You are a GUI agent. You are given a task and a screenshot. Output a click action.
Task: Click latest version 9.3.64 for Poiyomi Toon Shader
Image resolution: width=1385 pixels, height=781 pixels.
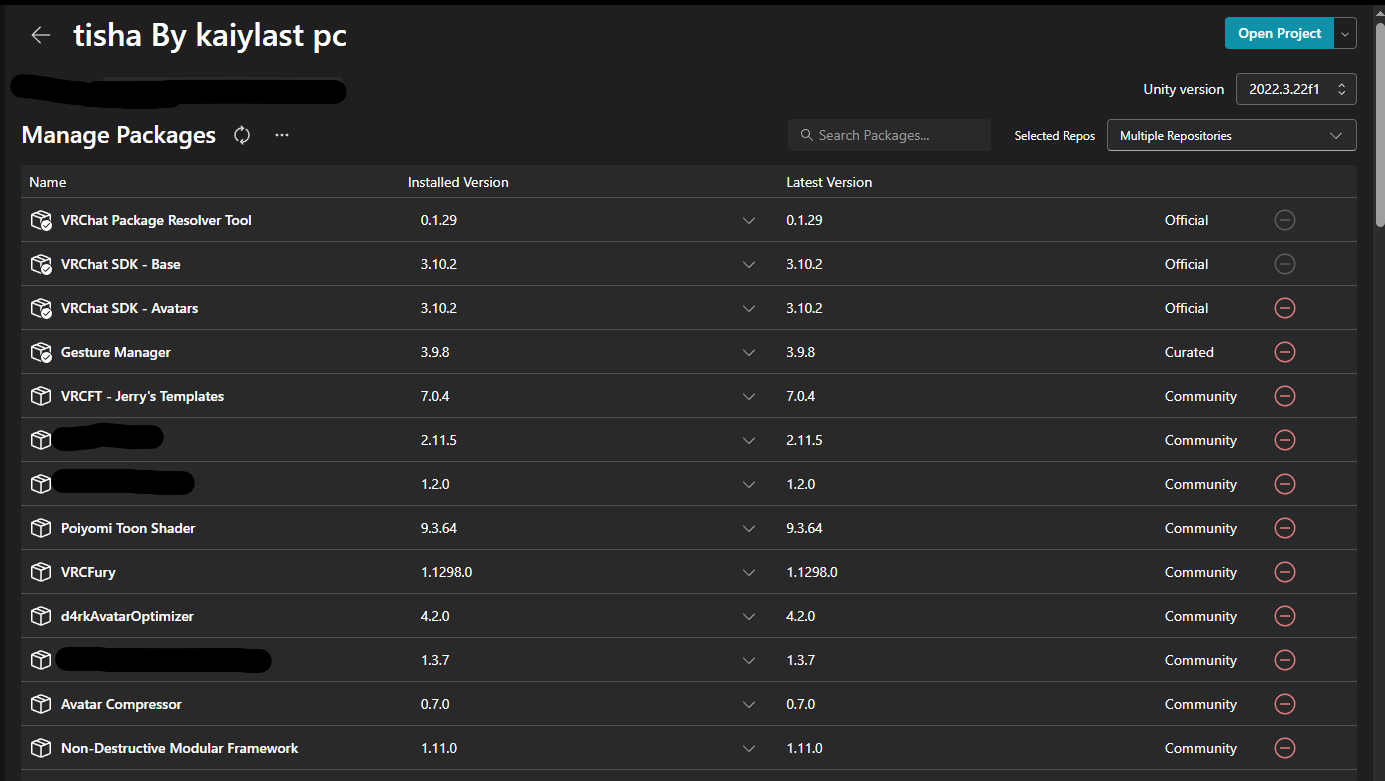[805, 528]
